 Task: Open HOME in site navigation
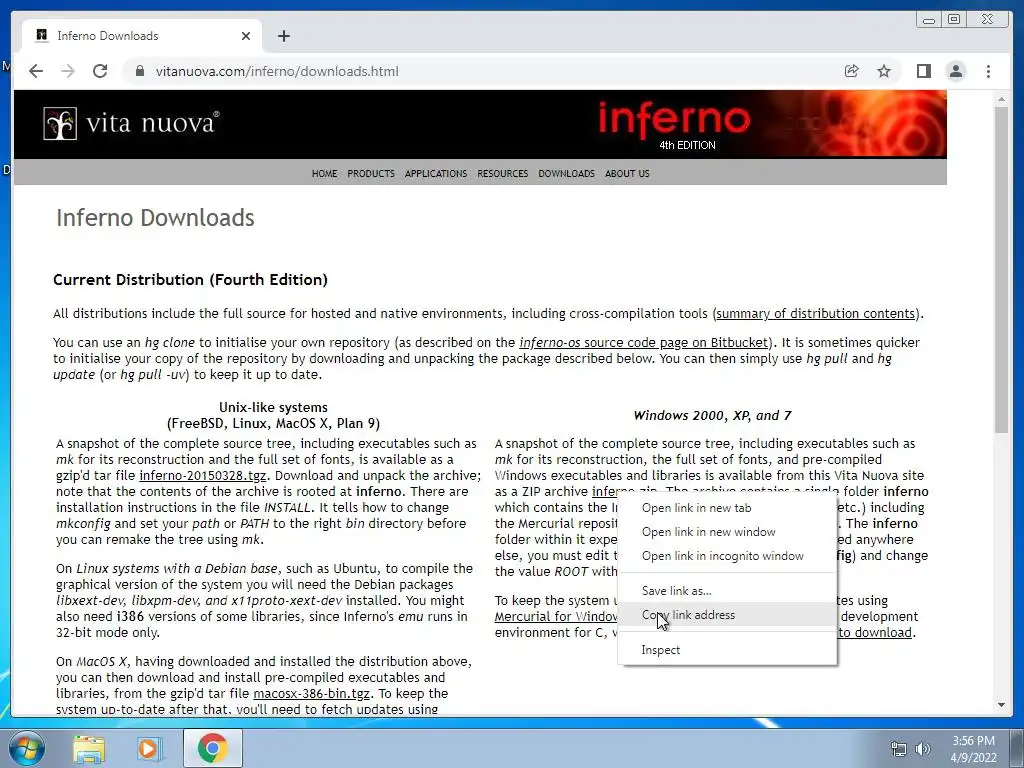[325, 174]
